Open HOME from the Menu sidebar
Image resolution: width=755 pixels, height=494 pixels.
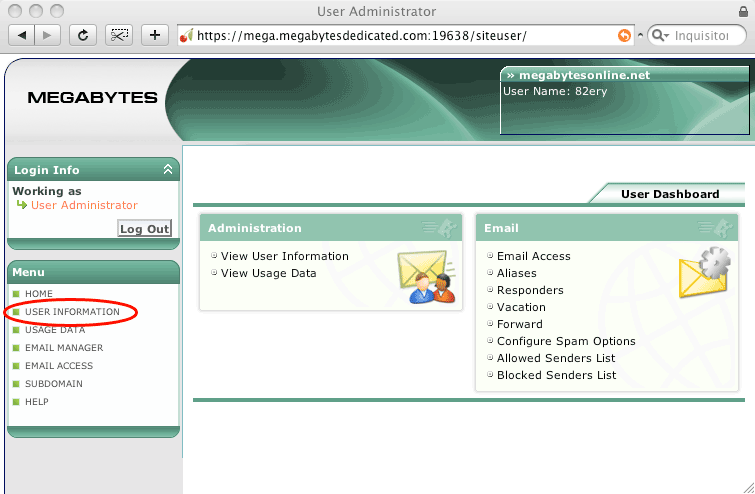[x=39, y=294]
